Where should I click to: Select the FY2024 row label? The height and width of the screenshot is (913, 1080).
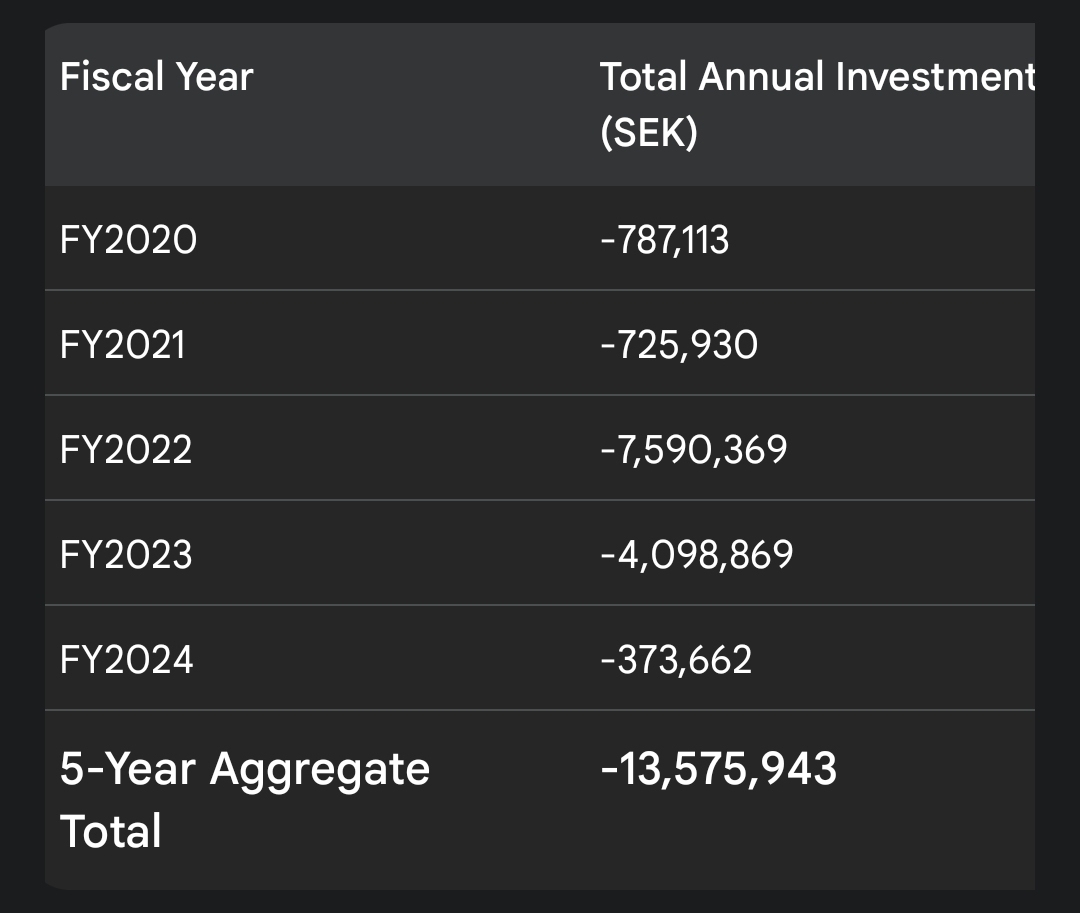click(x=127, y=660)
